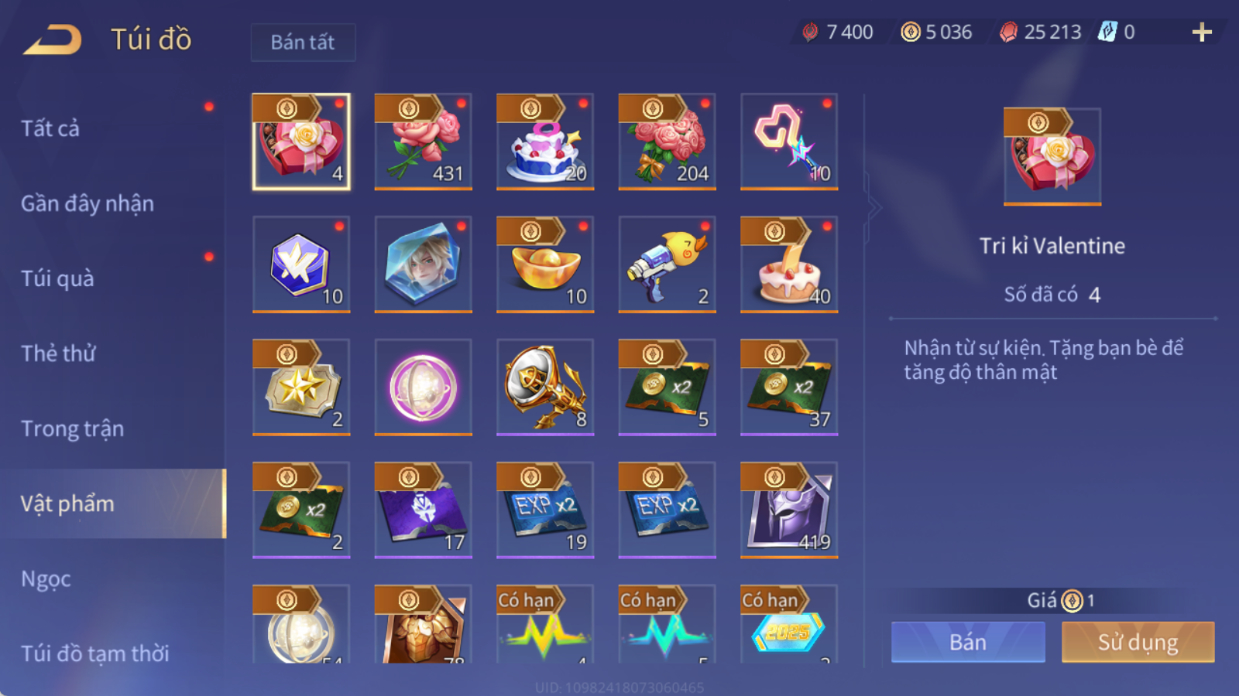Click the Sử dụng button
This screenshot has height=696, width=1239.
pos(1138,642)
